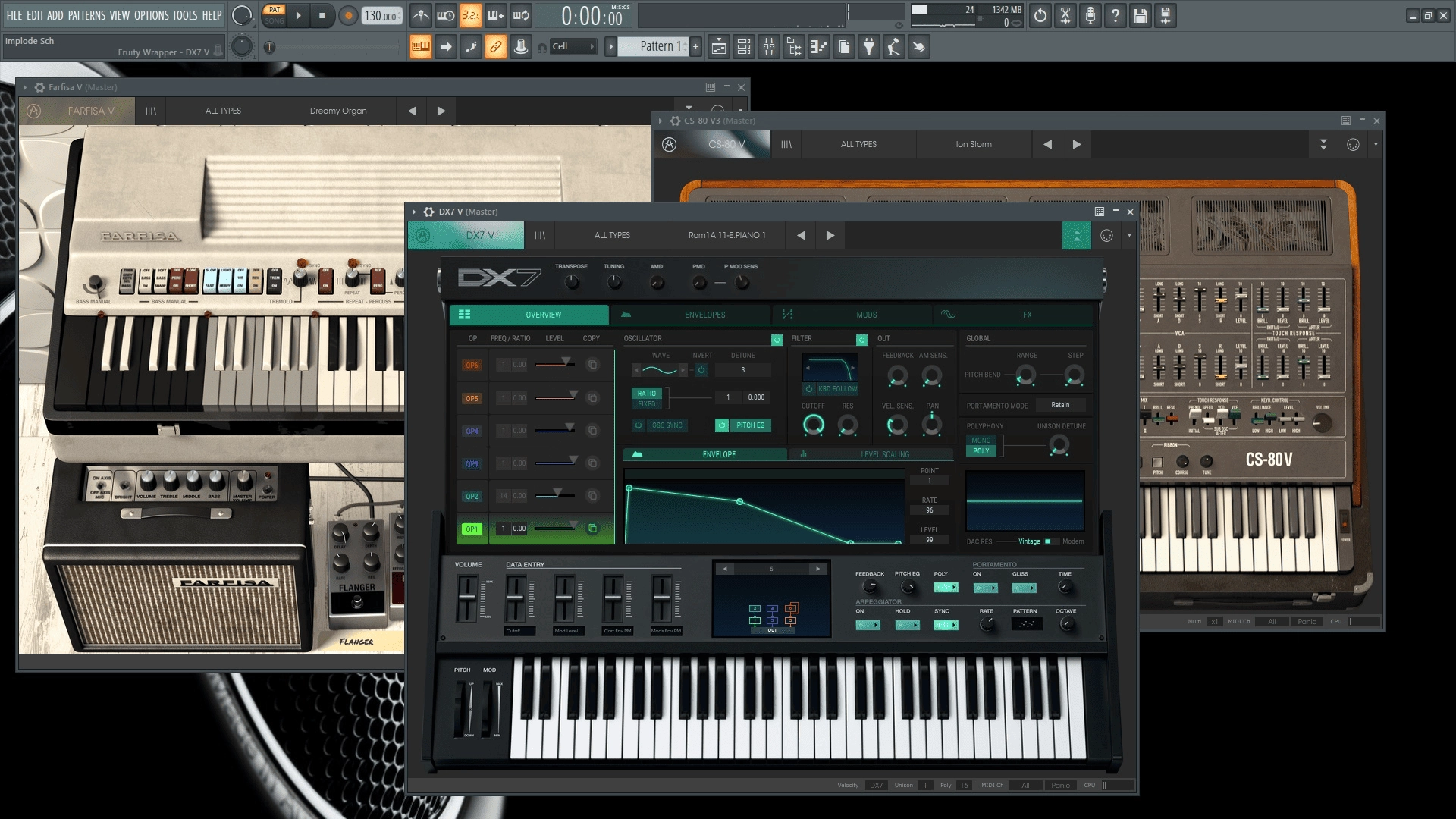Adjust the OP1 level slider
The height and width of the screenshot is (819, 1456).
click(555, 528)
